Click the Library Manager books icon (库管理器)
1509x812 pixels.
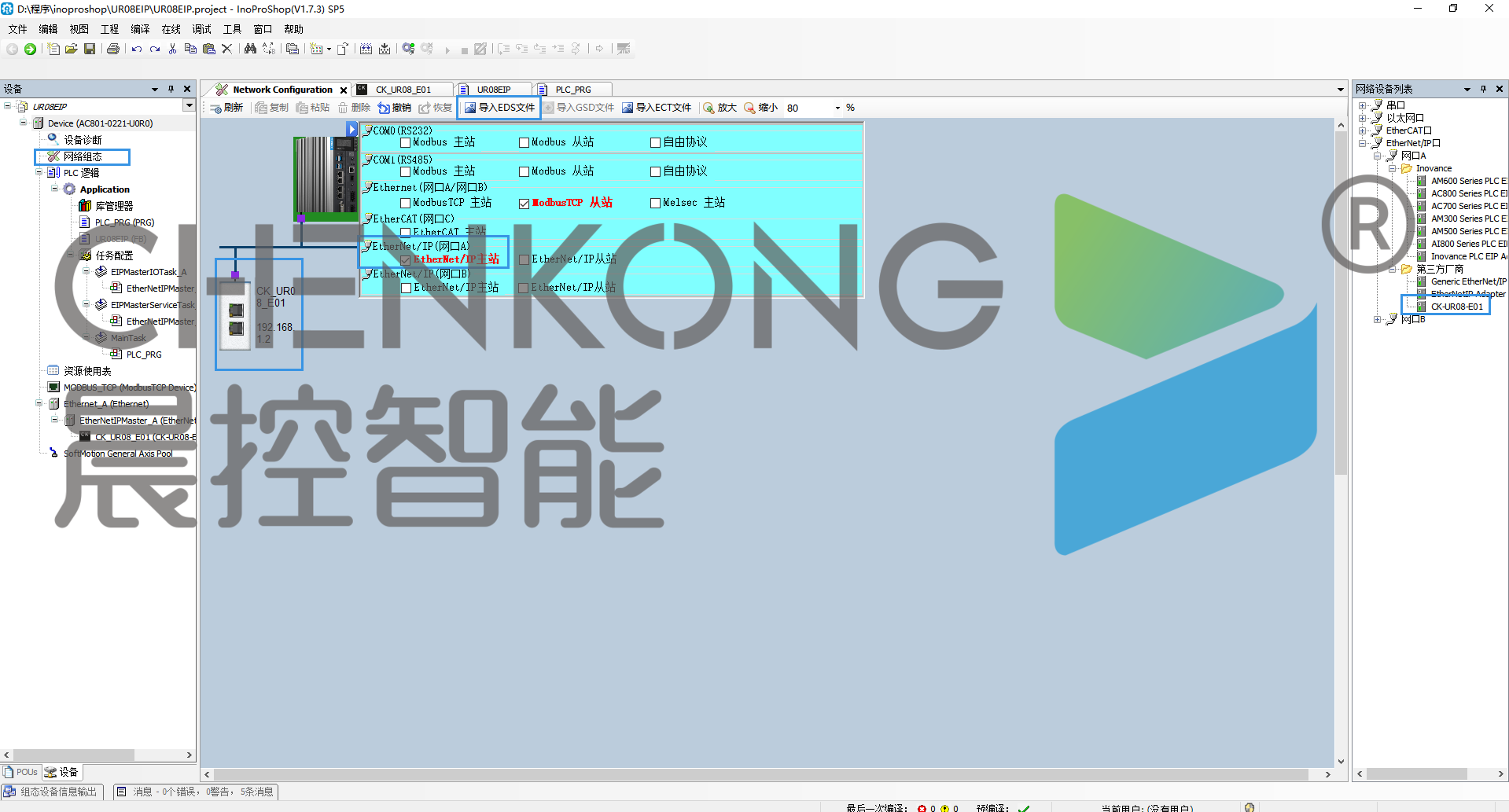point(85,205)
